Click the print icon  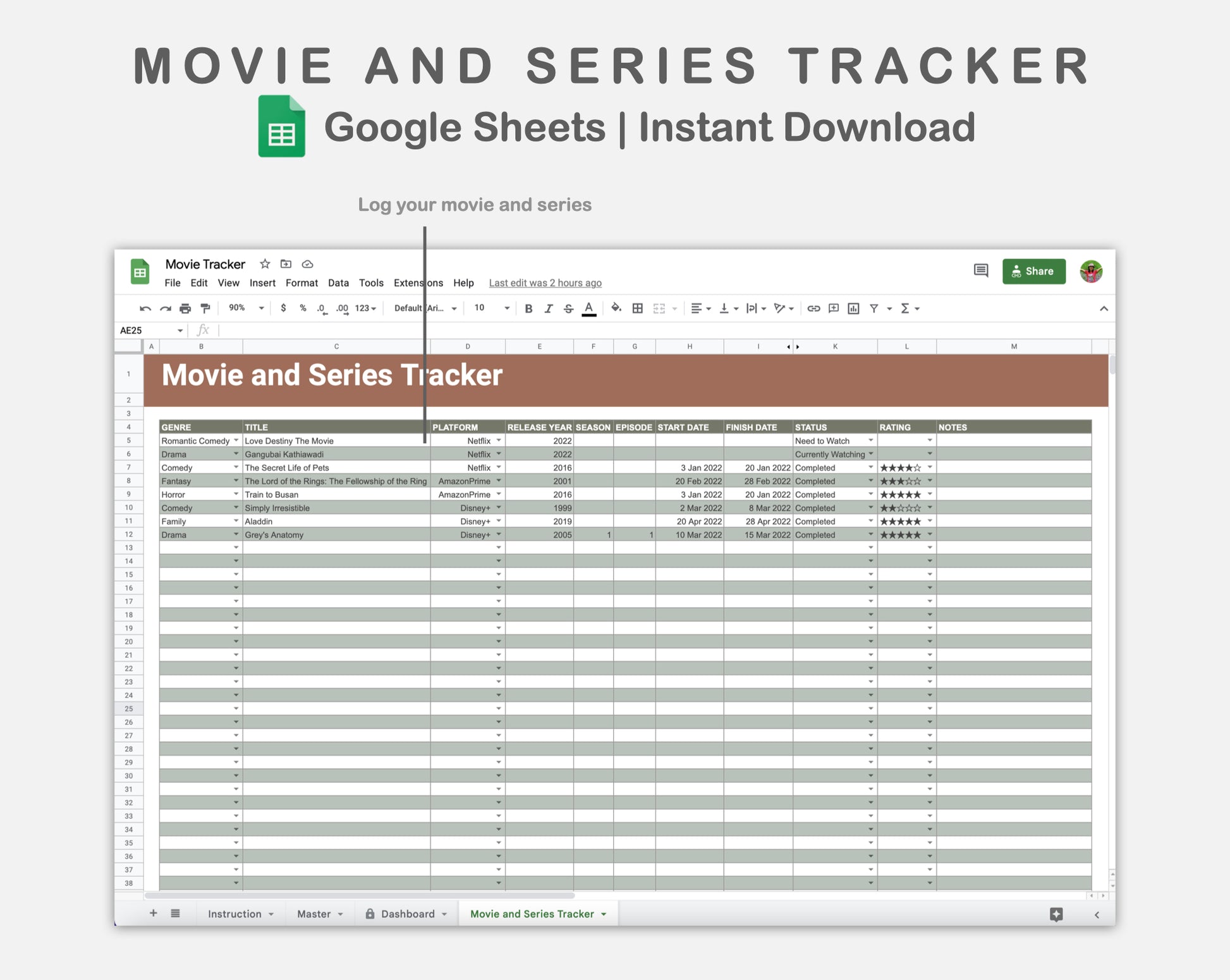click(x=185, y=308)
